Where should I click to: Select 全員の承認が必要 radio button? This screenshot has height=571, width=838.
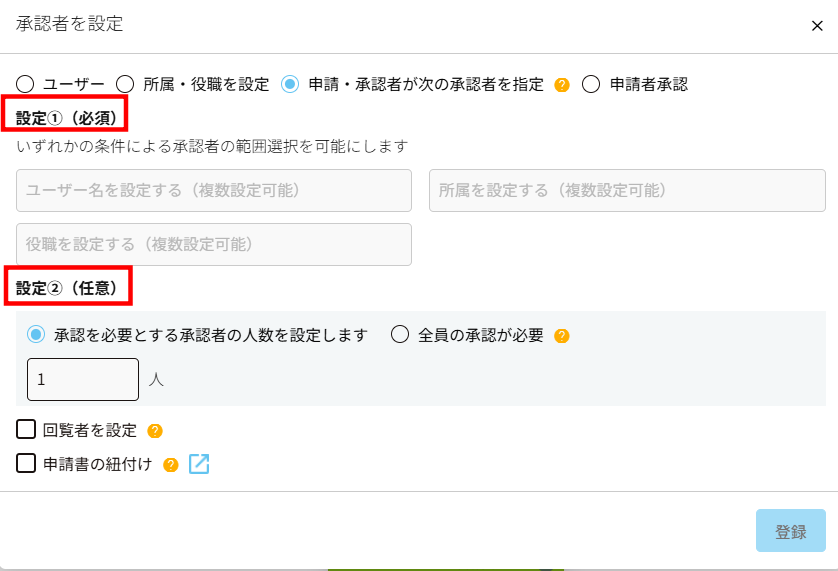tap(400, 335)
